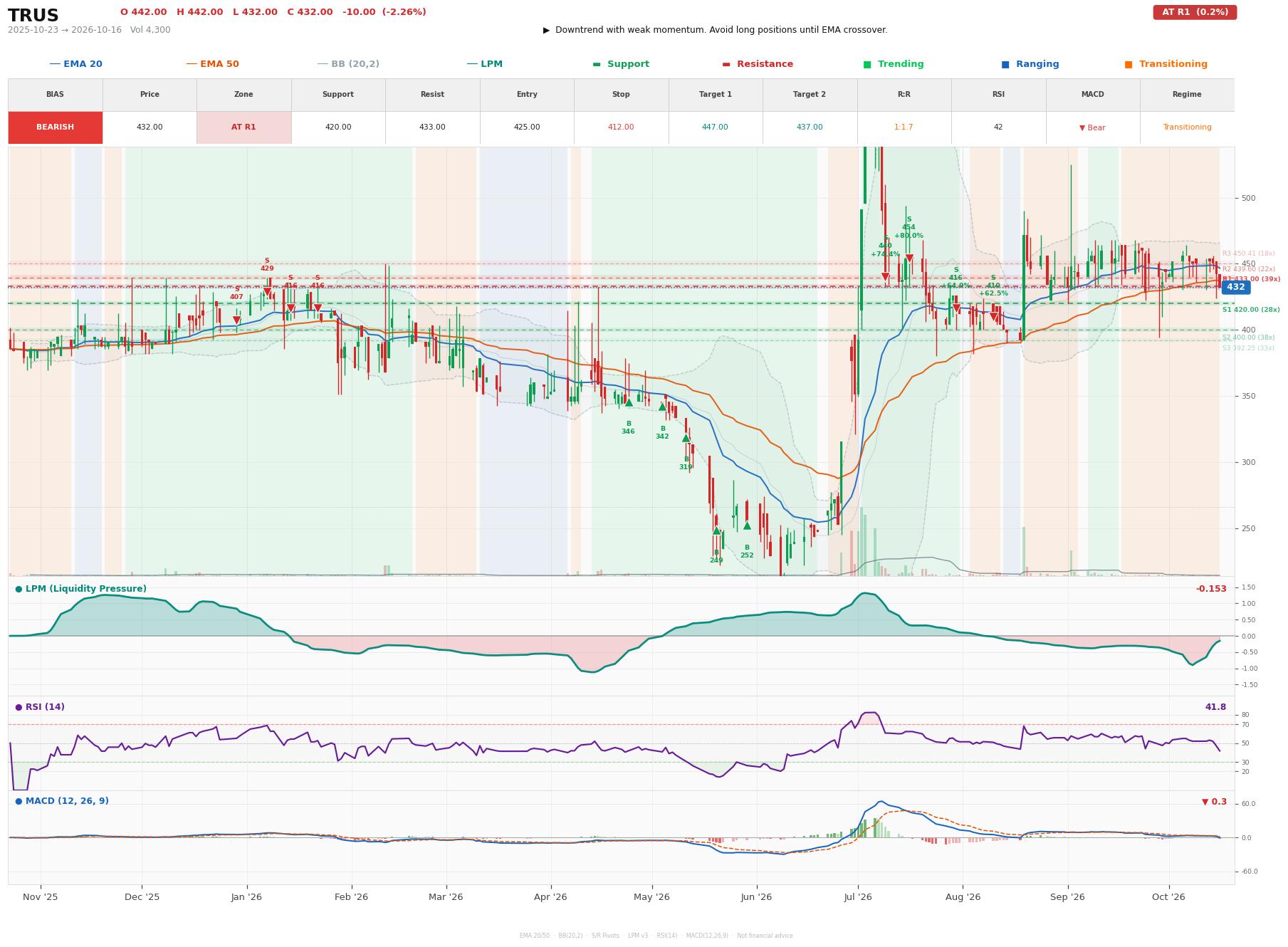The width and height of the screenshot is (1288, 947).
Task: Click the Entry value 425.00
Action: click(527, 127)
